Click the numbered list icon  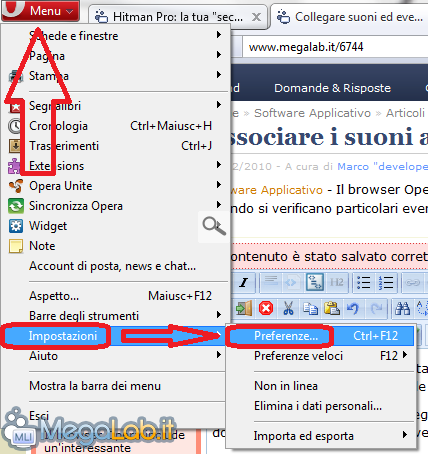point(386,283)
